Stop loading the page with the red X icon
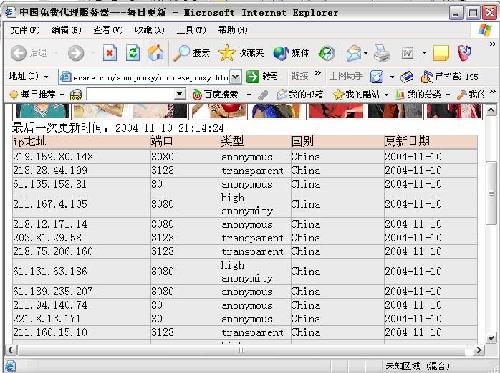This screenshot has height=373, width=500. pyautogui.click(x=110, y=53)
